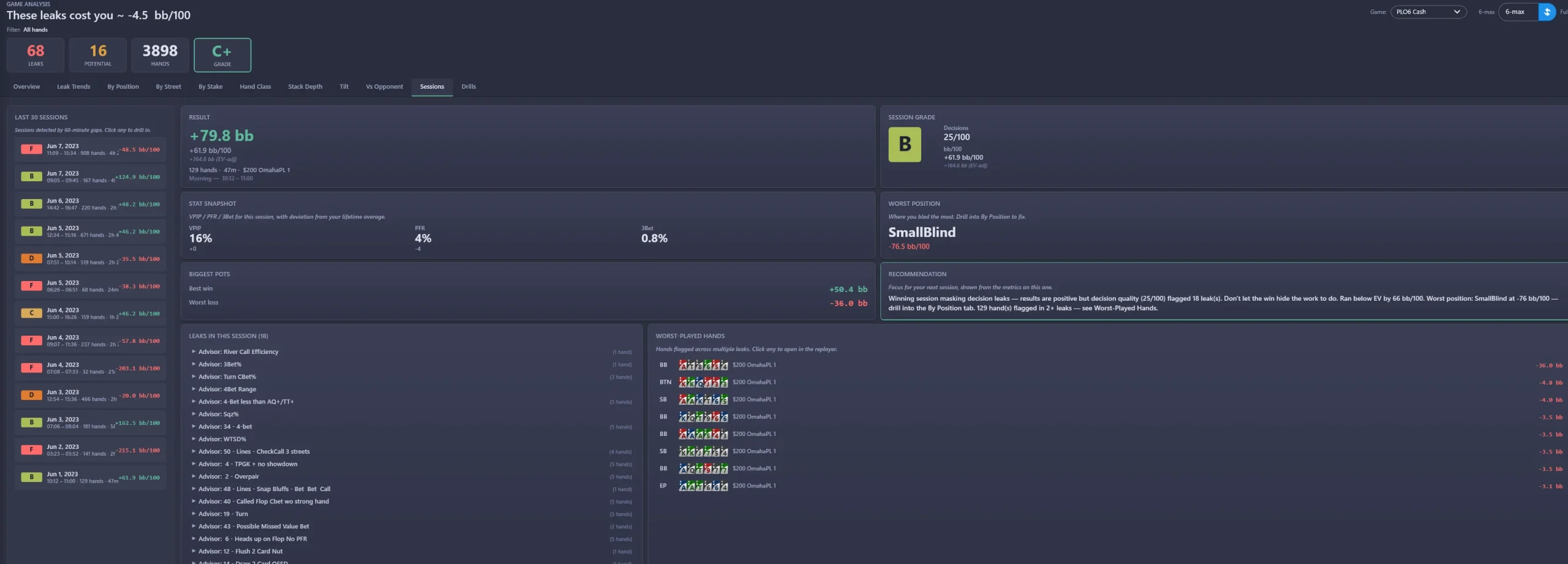Select the Jun 1, 2023 session row
The width and height of the screenshot is (1568, 564).
(x=90, y=477)
